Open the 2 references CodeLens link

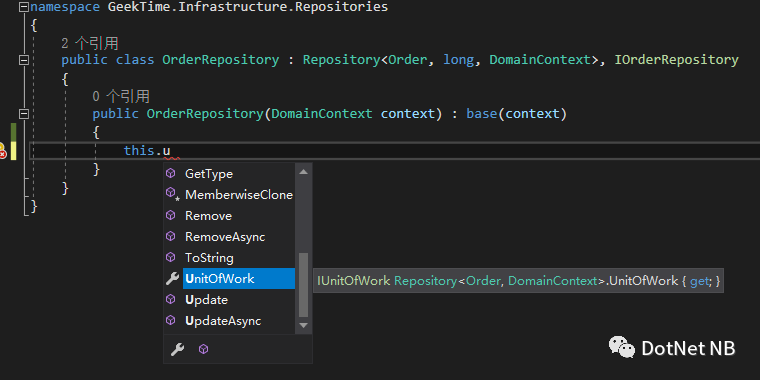(90, 43)
